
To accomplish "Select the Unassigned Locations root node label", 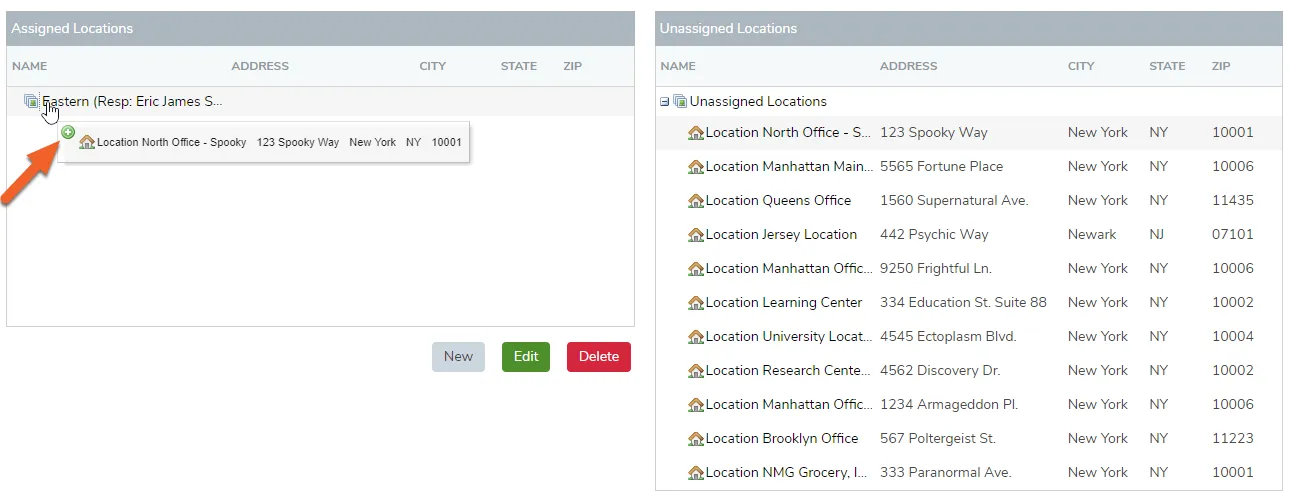I will tap(758, 101).
